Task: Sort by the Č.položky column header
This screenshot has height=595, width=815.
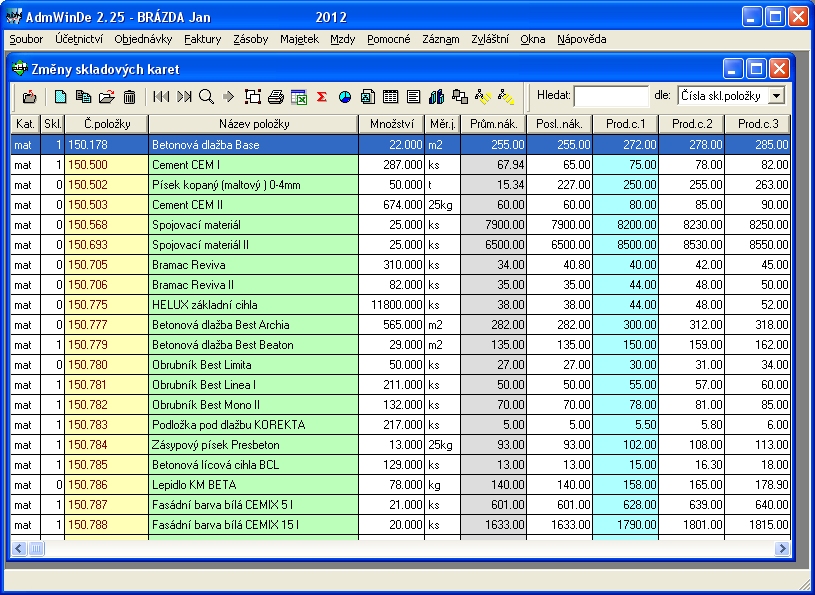Action: [107, 124]
